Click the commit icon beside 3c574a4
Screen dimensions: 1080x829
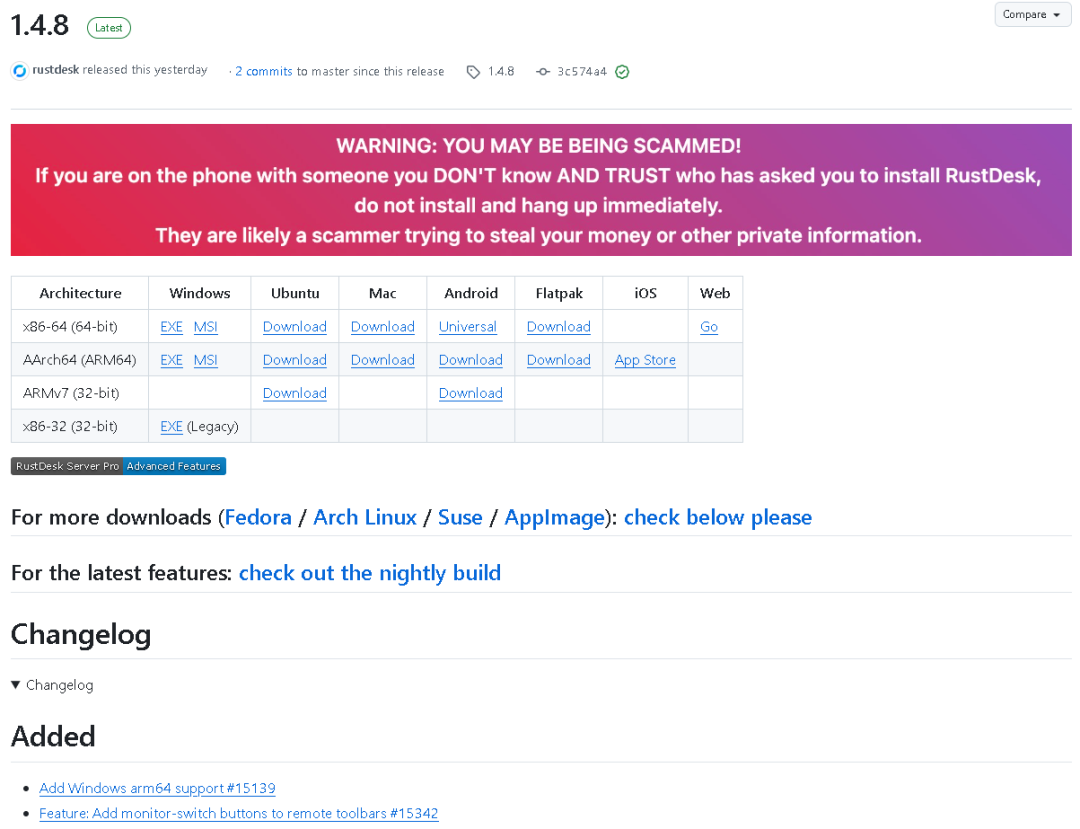543,72
